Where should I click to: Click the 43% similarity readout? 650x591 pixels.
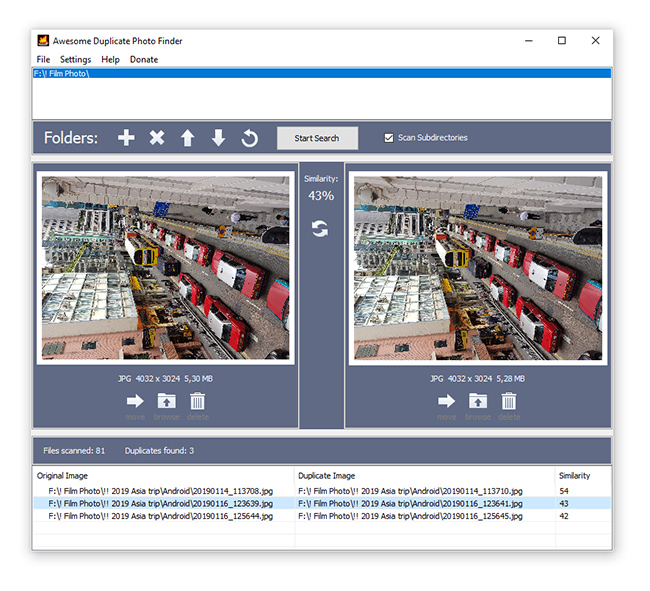[321, 196]
